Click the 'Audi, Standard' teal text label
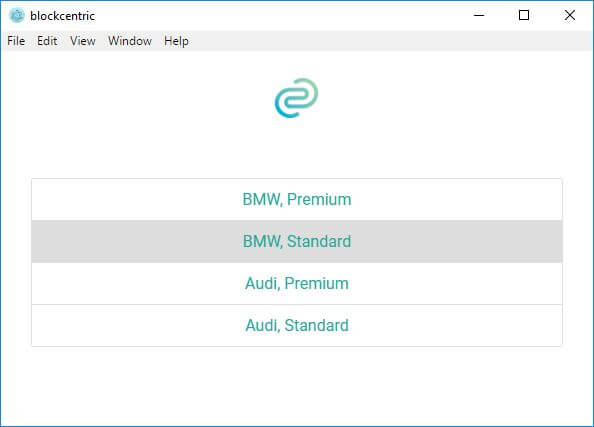Image resolution: width=594 pixels, height=427 pixels. tap(297, 325)
